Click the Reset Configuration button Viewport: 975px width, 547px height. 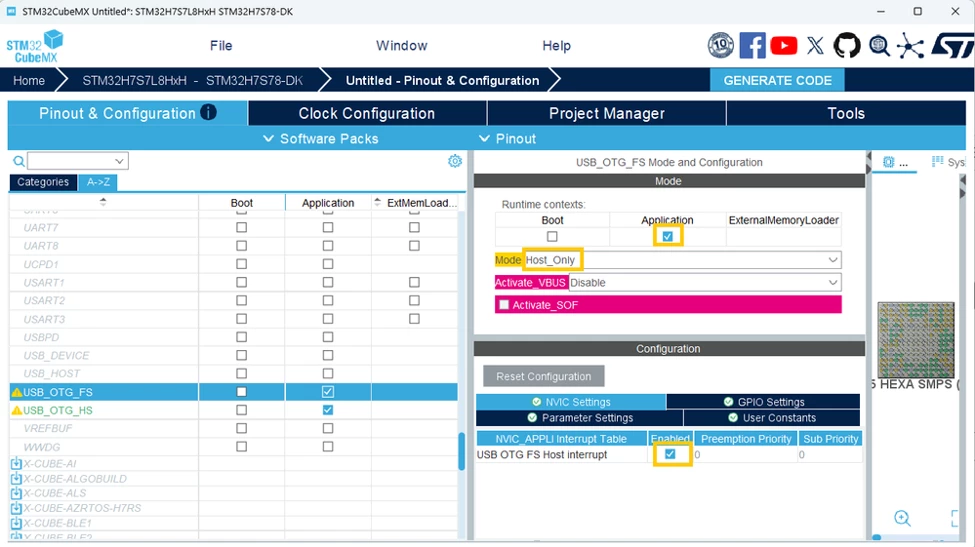(x=543, y=376)
